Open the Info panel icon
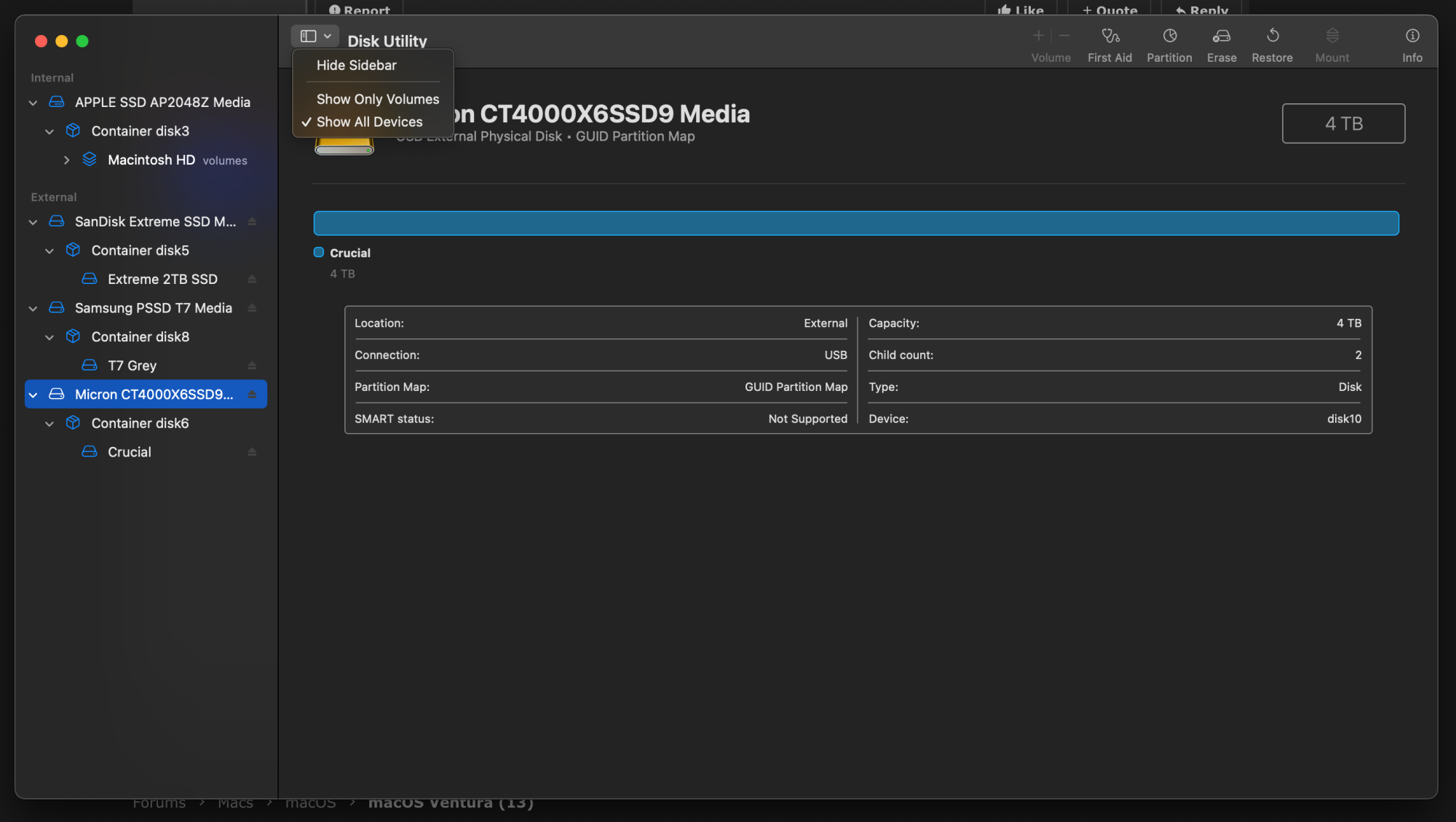Screen dimensions: 1456x822 [1412, 36]
